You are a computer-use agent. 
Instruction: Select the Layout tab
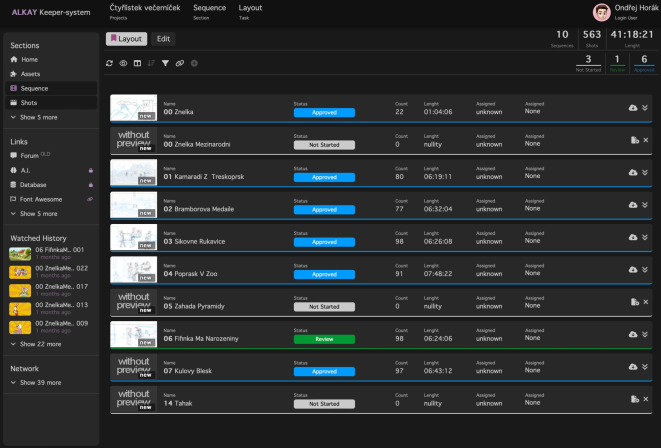[x=126, y=39]
